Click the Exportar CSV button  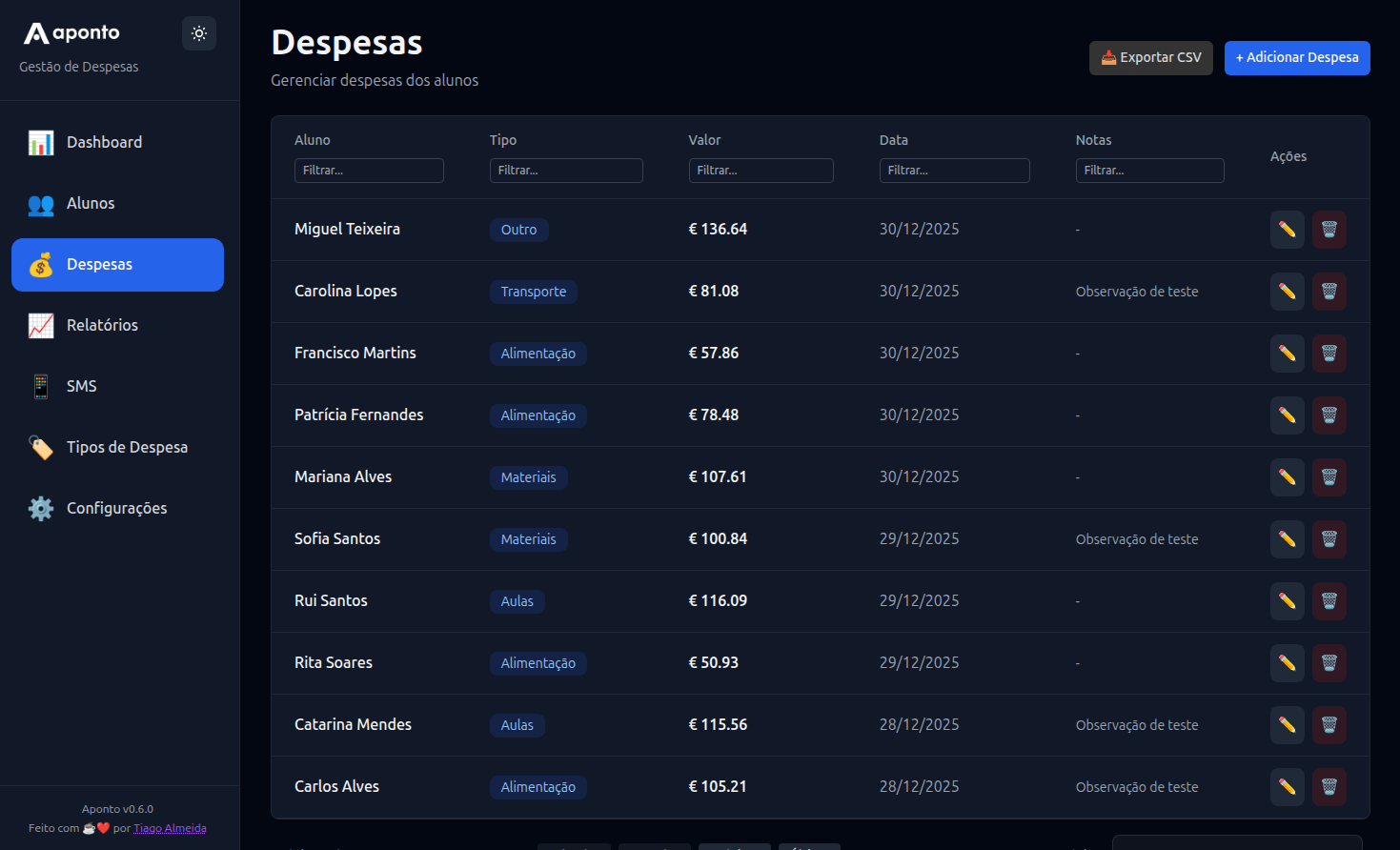(1150, 58)
